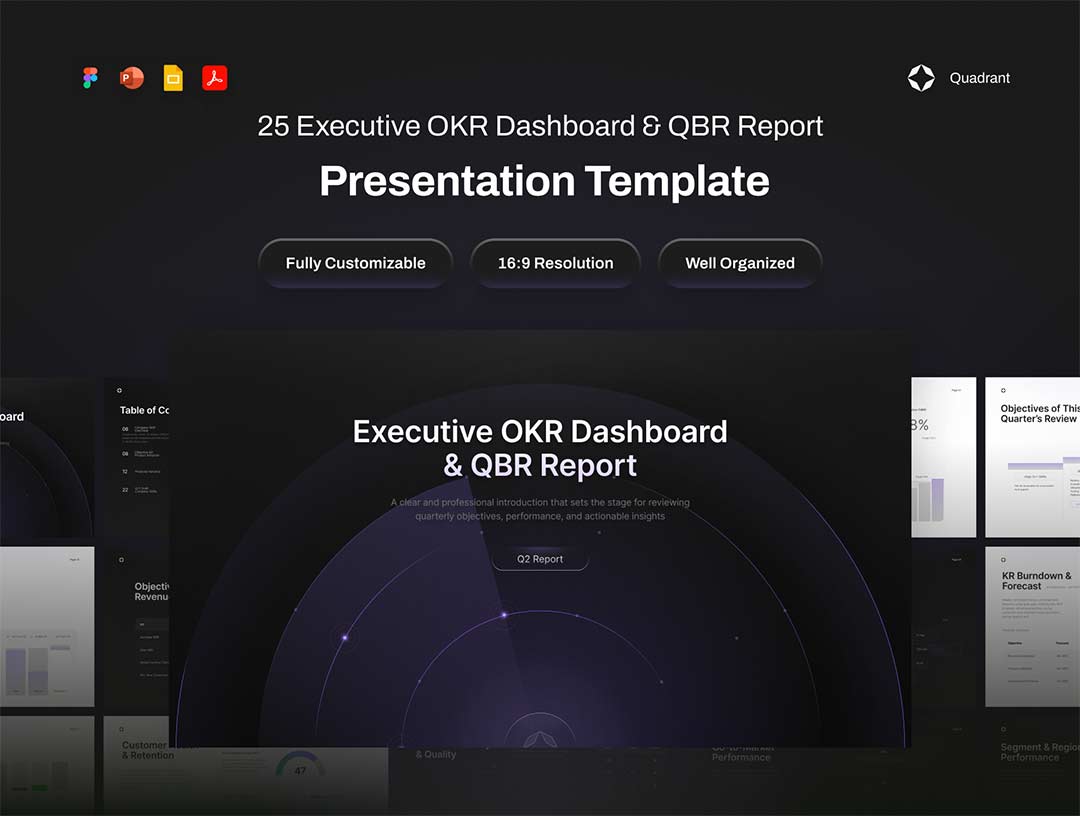Click the PowerPoint icon
This screenshot has height=816, width=1080.
coord(132,78)
